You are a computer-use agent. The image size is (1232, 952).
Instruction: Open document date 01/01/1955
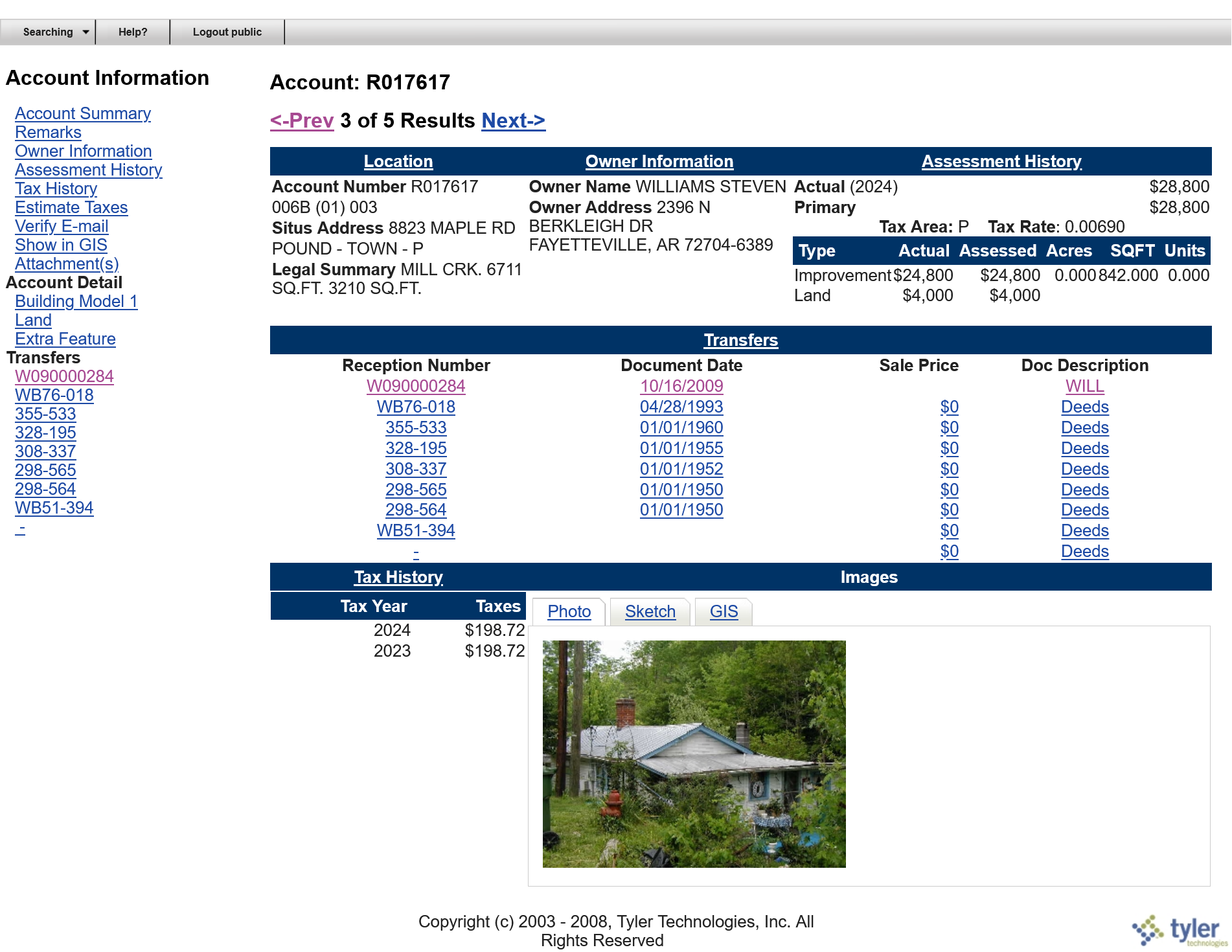pos(681,448)
